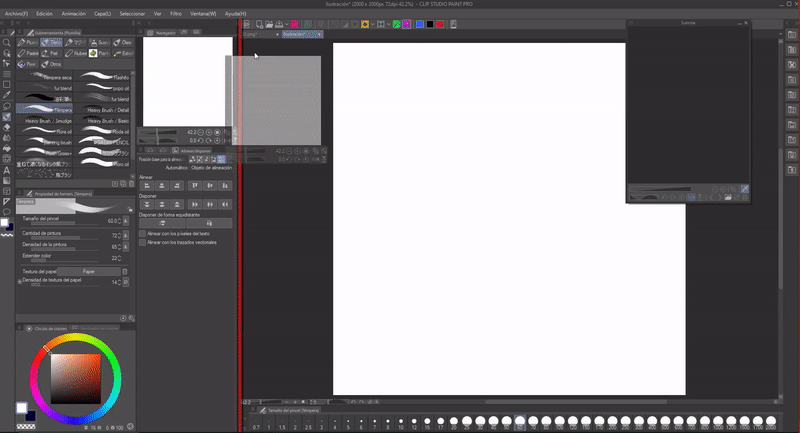Adjust Densidad de textura del papel stepper

point(119,282)
